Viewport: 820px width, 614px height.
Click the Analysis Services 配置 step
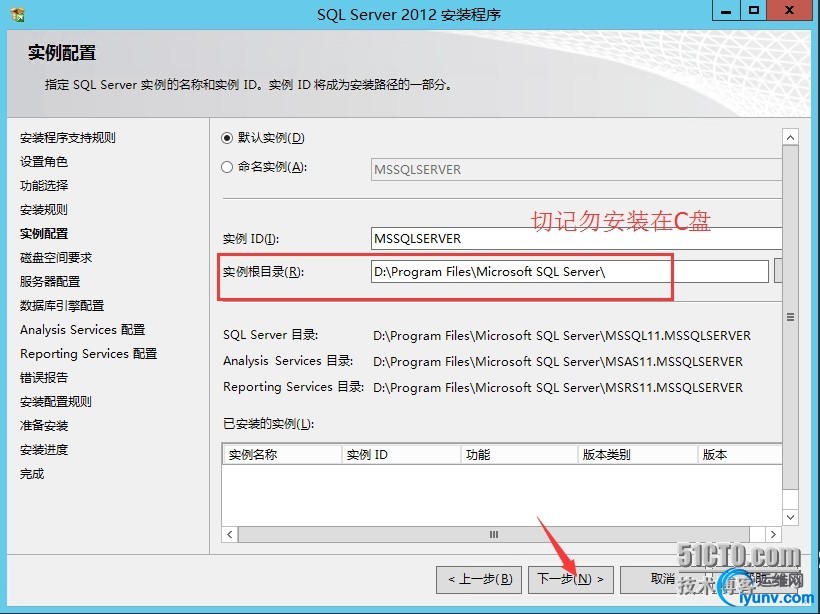[x=83, y=330]
